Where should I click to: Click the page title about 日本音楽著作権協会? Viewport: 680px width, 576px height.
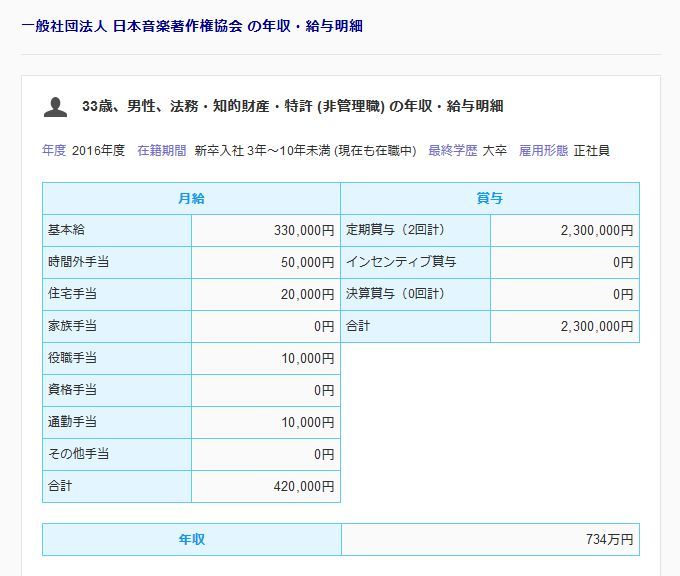191,26
